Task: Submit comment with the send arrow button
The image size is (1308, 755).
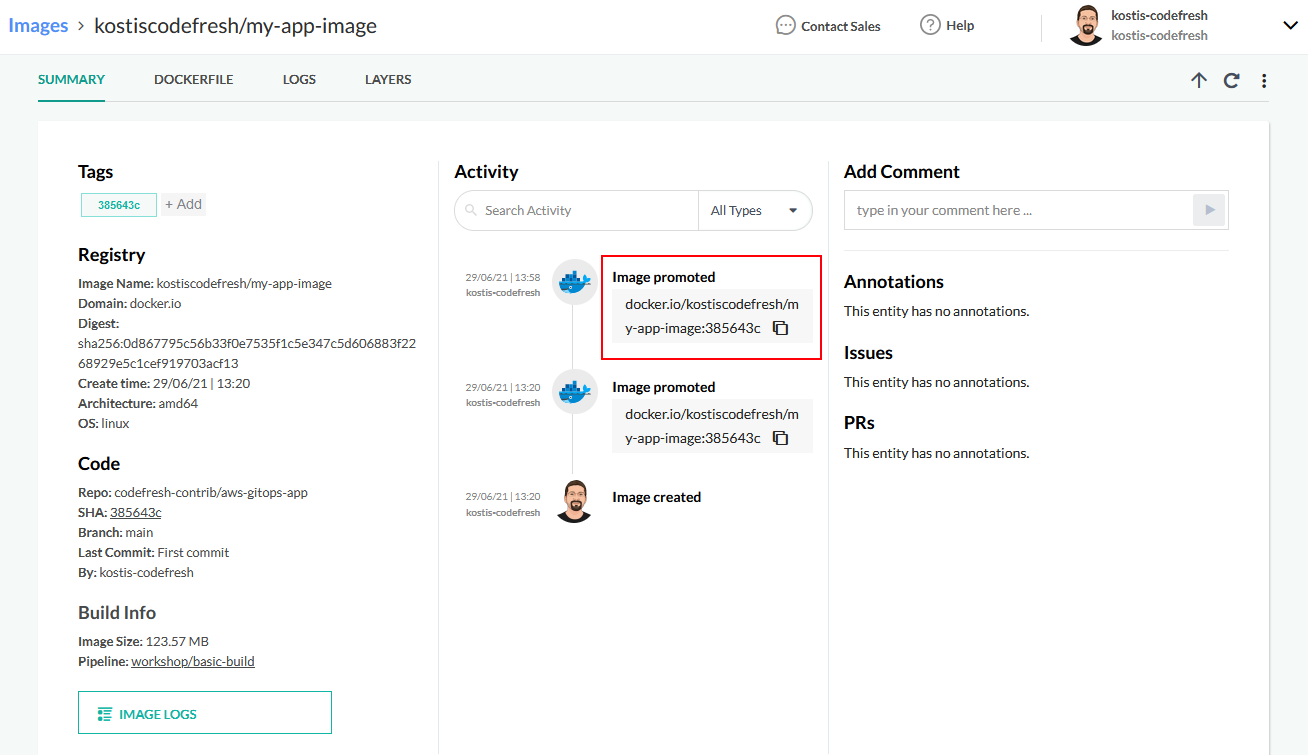Action: tap(1210, 210)
